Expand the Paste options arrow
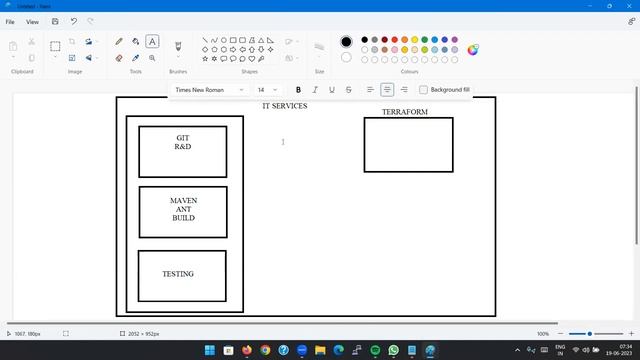 tap(13, 58)
